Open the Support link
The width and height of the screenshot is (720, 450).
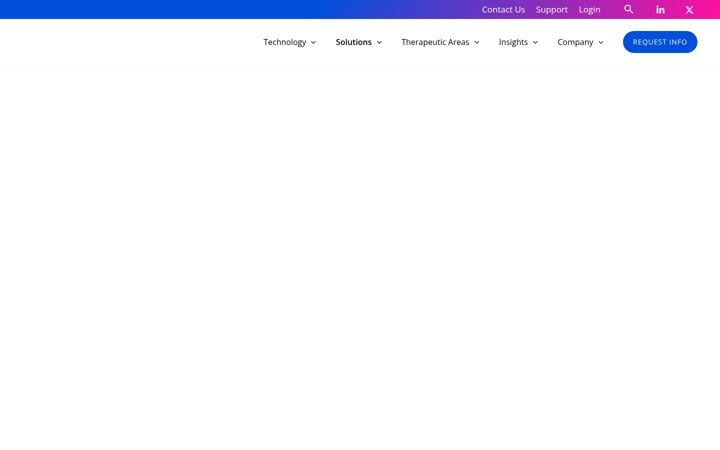[552, 10]
